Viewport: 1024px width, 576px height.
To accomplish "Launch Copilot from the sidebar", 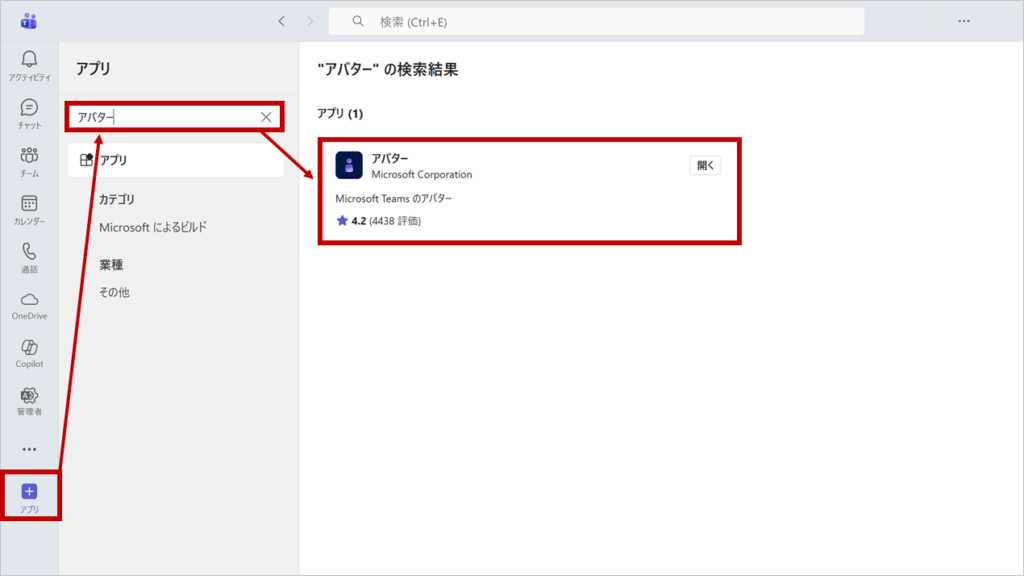I will pyautogui.click(x=29, y=348).
